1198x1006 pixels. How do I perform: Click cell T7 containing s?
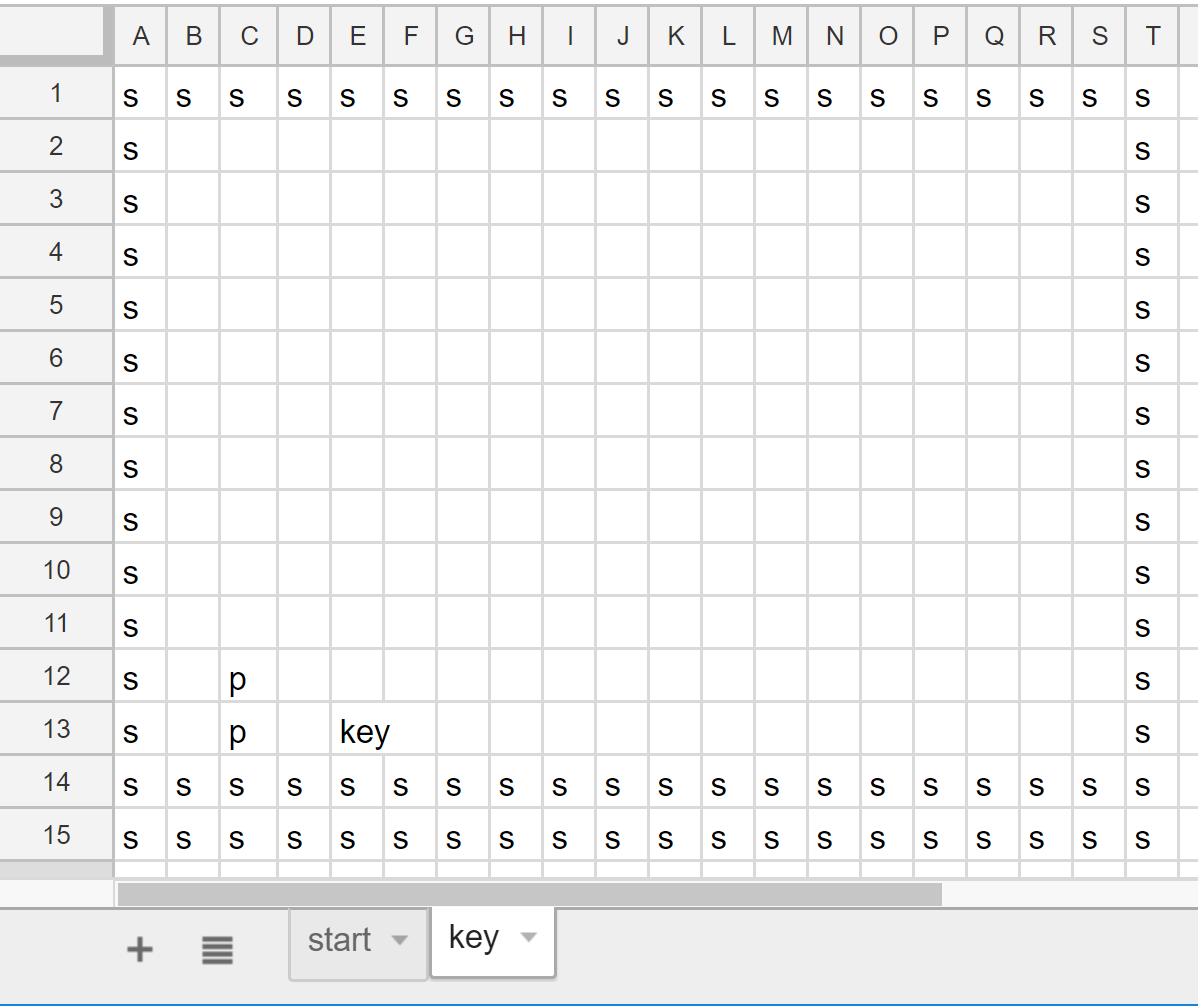[x=1152, y=414]
